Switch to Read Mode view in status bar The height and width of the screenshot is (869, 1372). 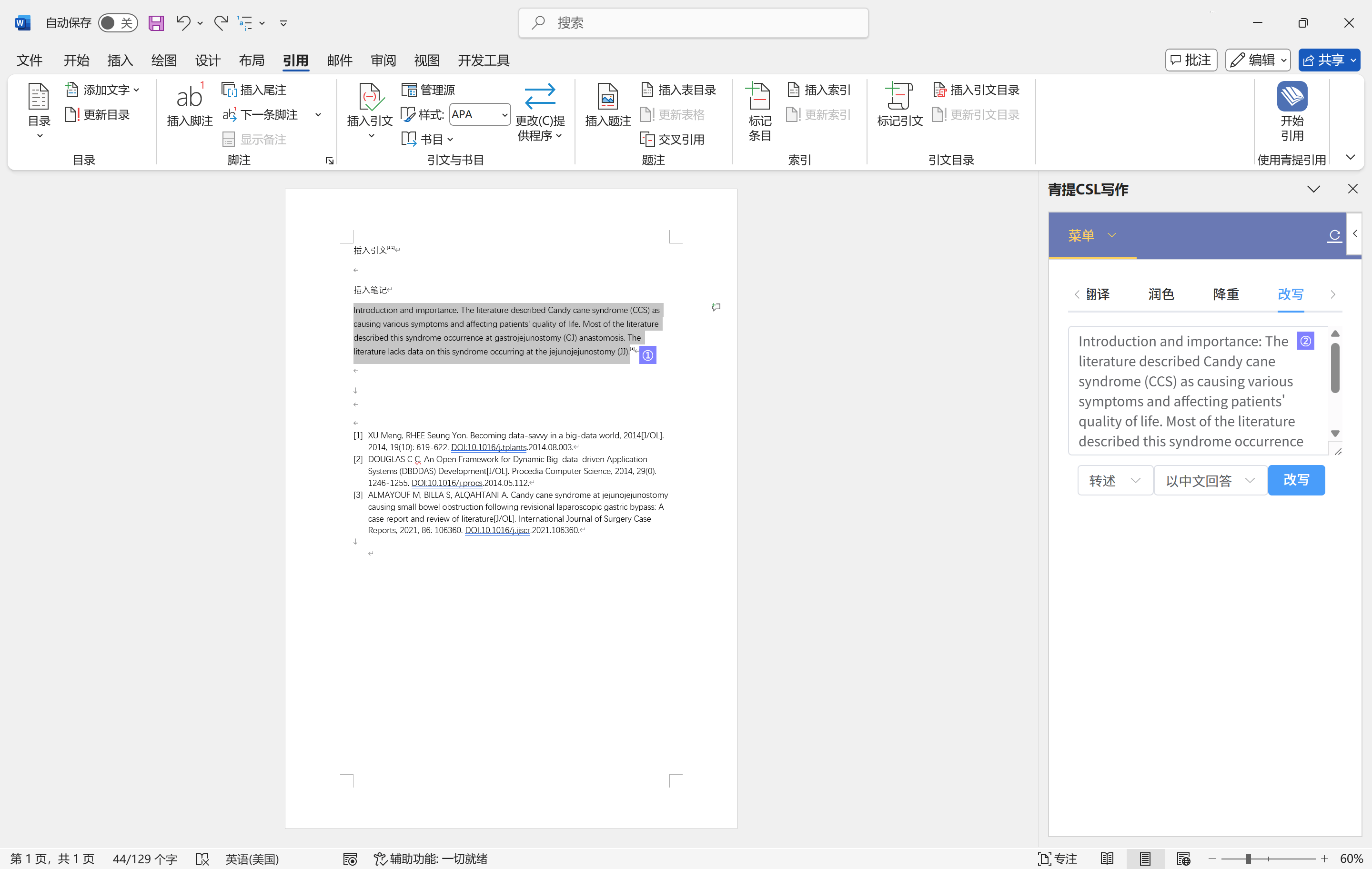1107,858
